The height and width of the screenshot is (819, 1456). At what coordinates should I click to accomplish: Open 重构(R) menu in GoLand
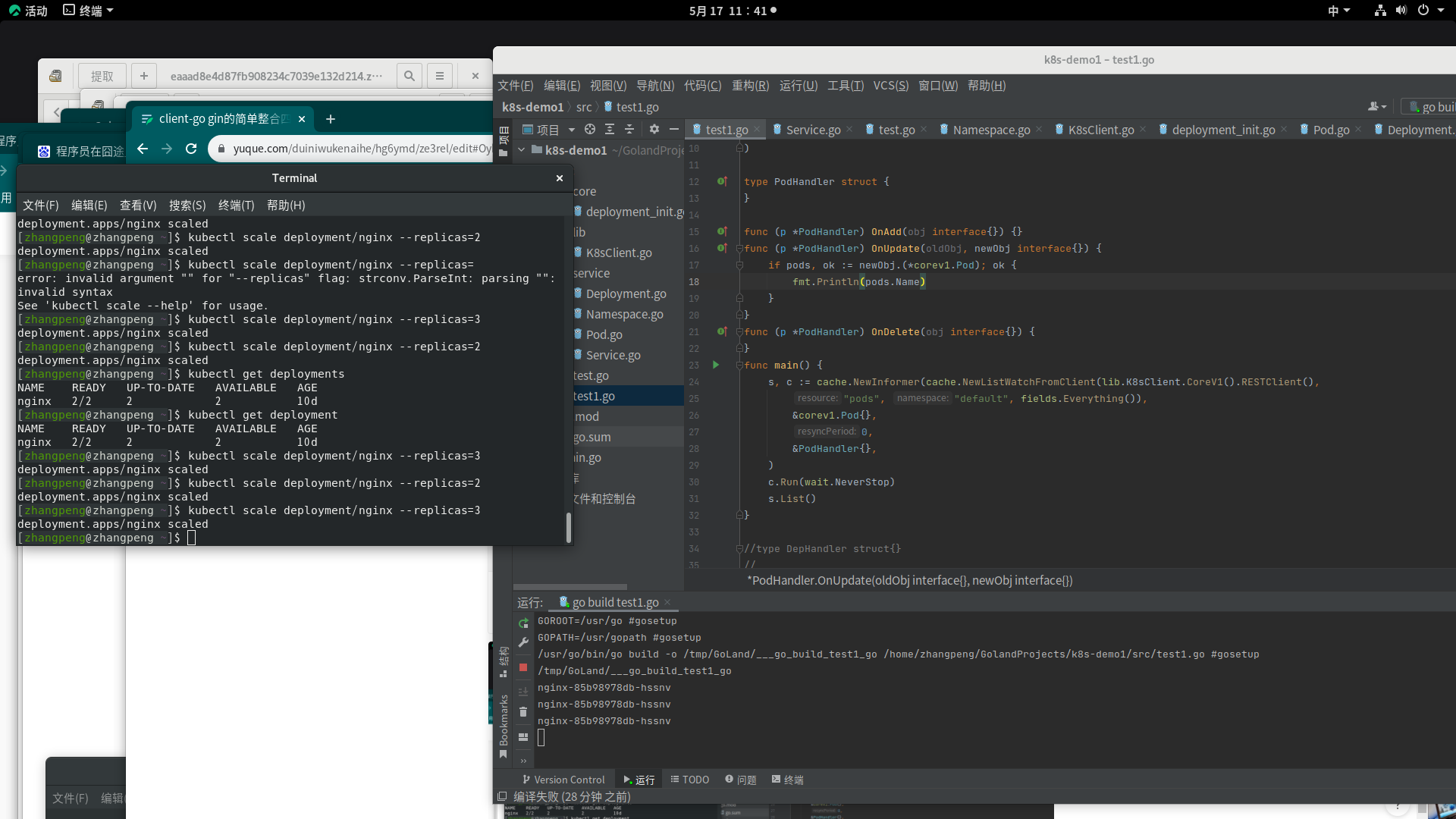coord(750,86)
